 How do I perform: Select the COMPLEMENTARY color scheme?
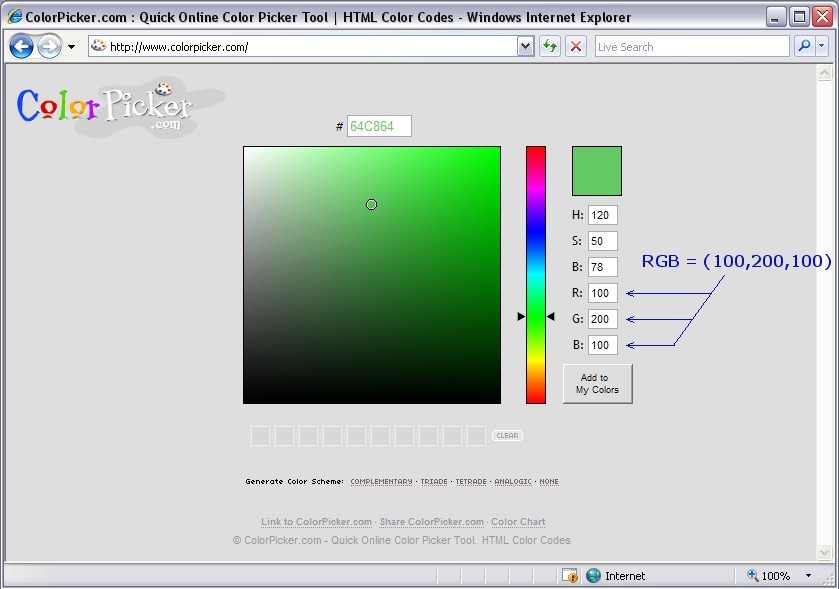[381, 482]
